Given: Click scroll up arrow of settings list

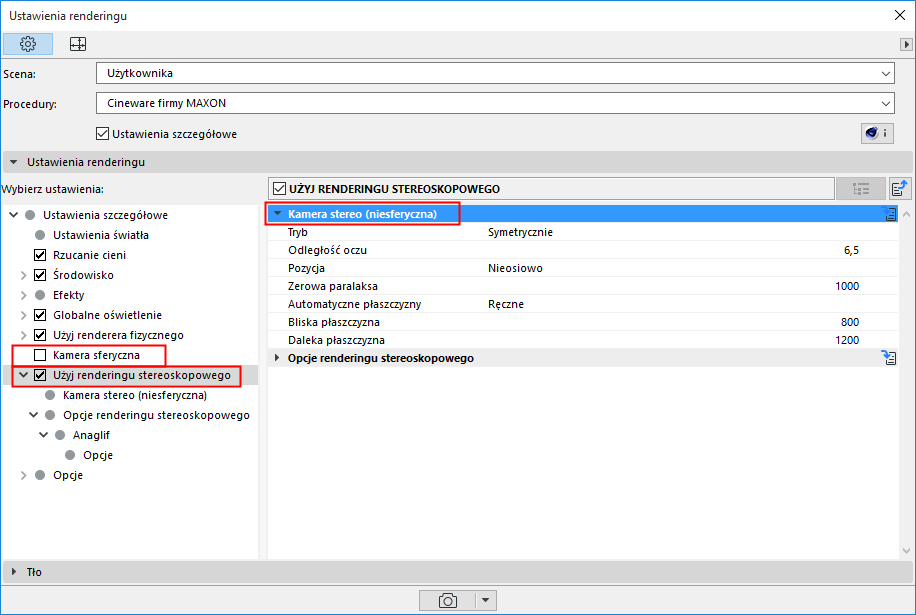Looking at the screenshot, I should (906, 214).
